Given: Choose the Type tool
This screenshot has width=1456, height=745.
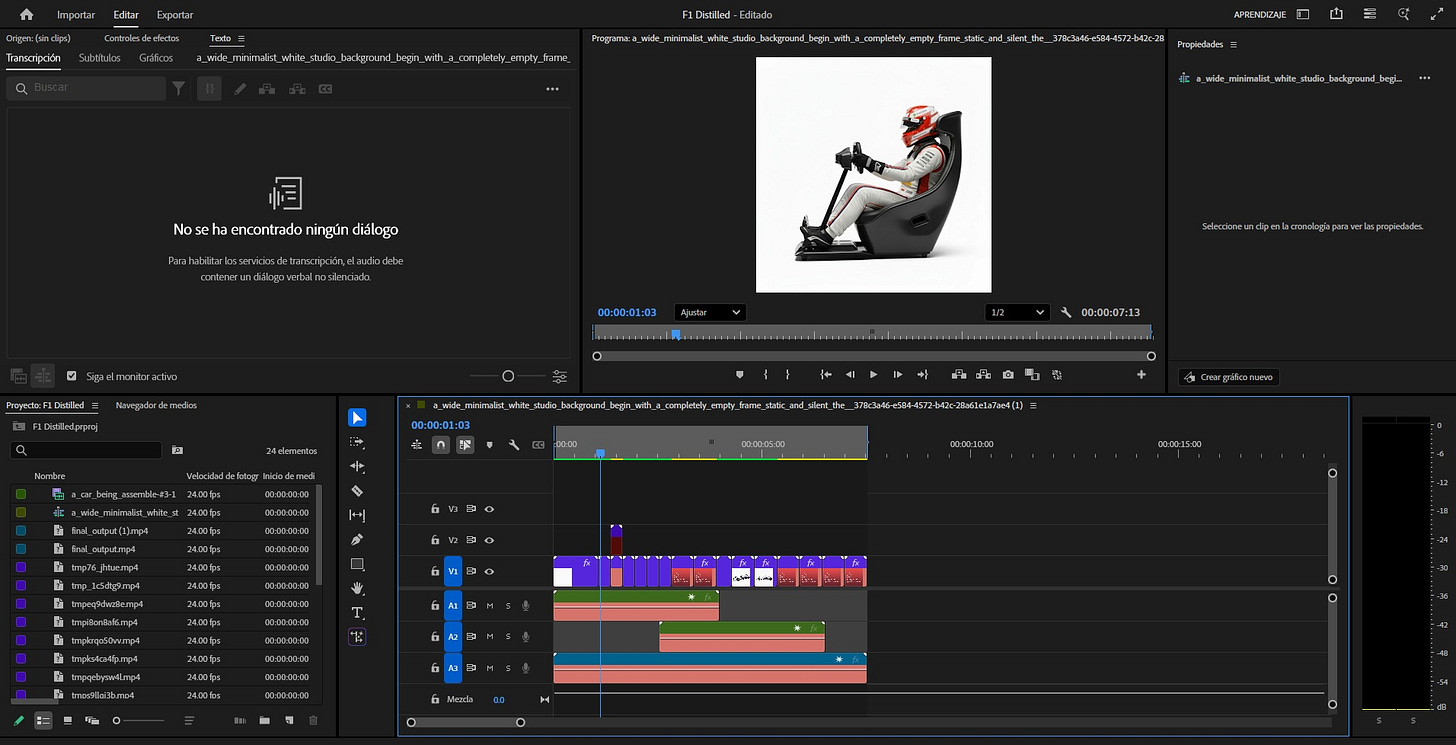Looking at the screenshot, I should [357, 612].
